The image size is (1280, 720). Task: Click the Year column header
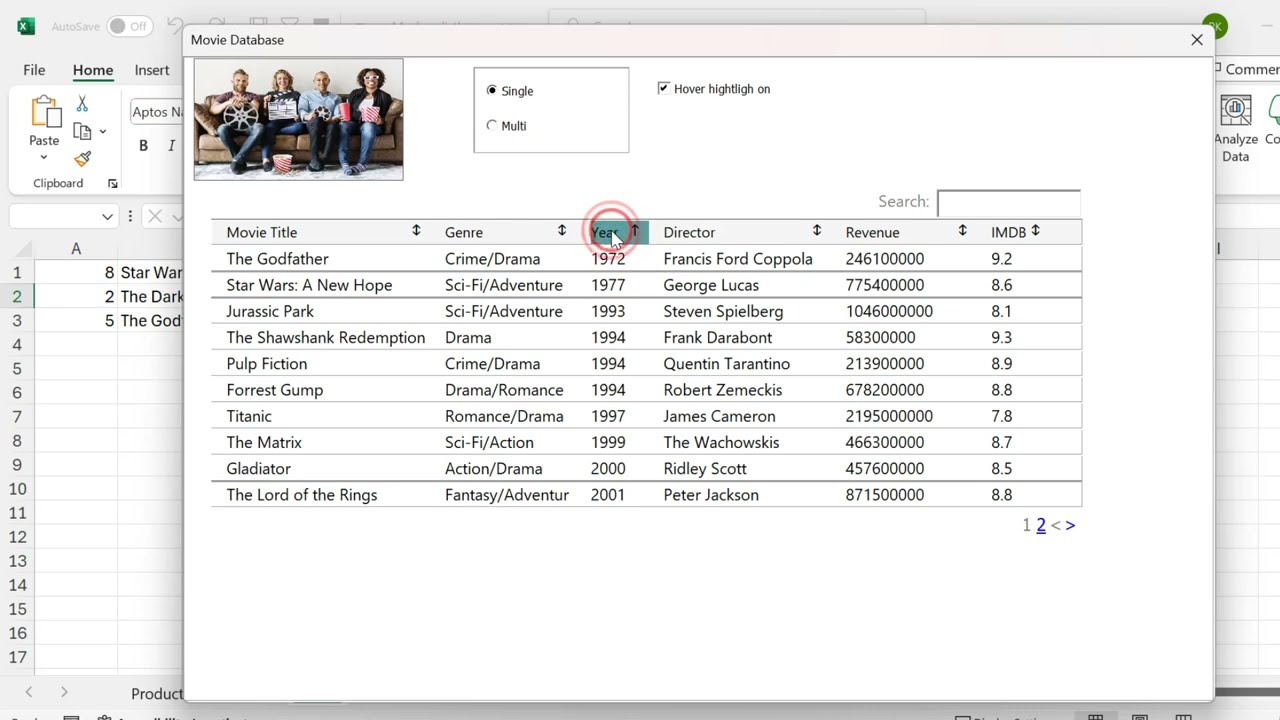coord(619,232)
